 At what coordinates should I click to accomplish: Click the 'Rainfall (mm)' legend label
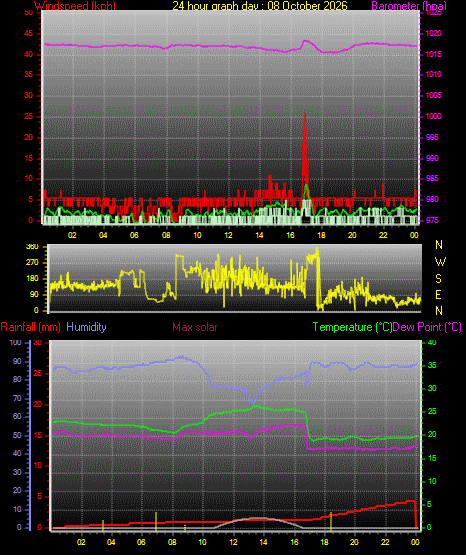tap(30, 327)
